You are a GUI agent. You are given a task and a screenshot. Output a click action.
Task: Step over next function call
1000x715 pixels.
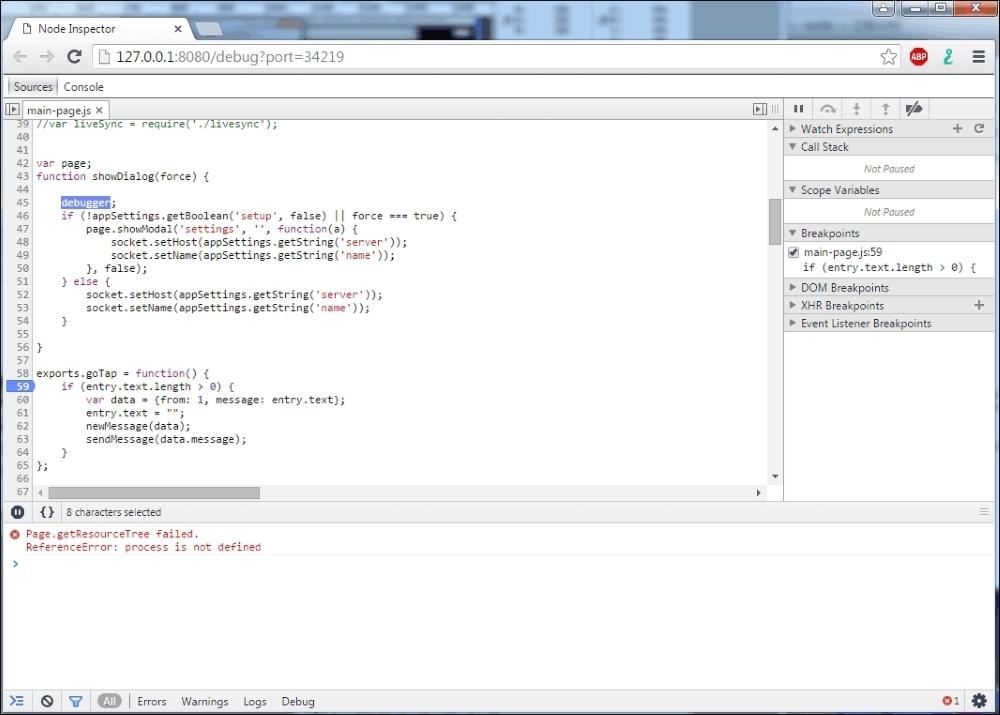point(828,108)
